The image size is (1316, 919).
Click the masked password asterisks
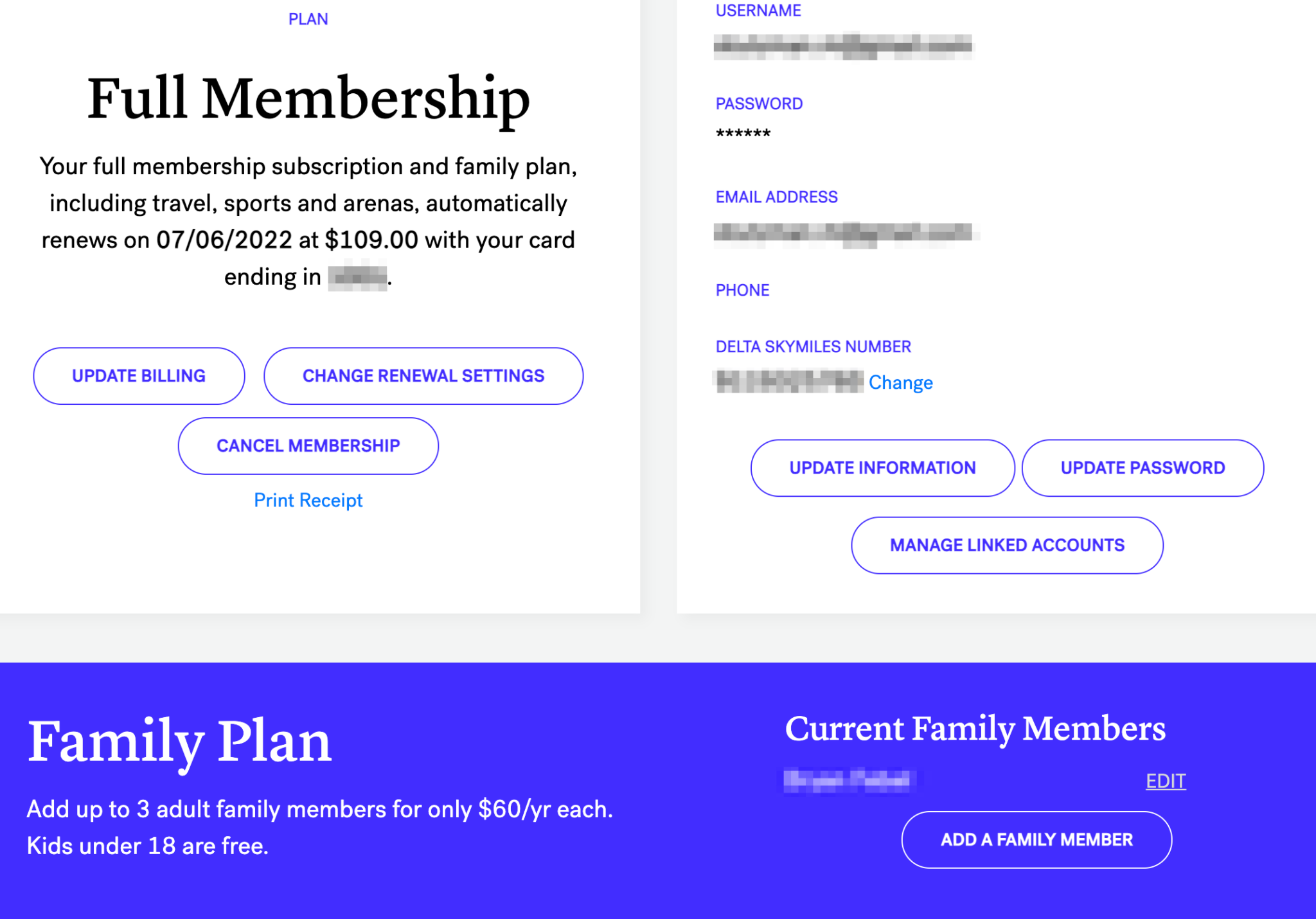[x=743, y=134]
